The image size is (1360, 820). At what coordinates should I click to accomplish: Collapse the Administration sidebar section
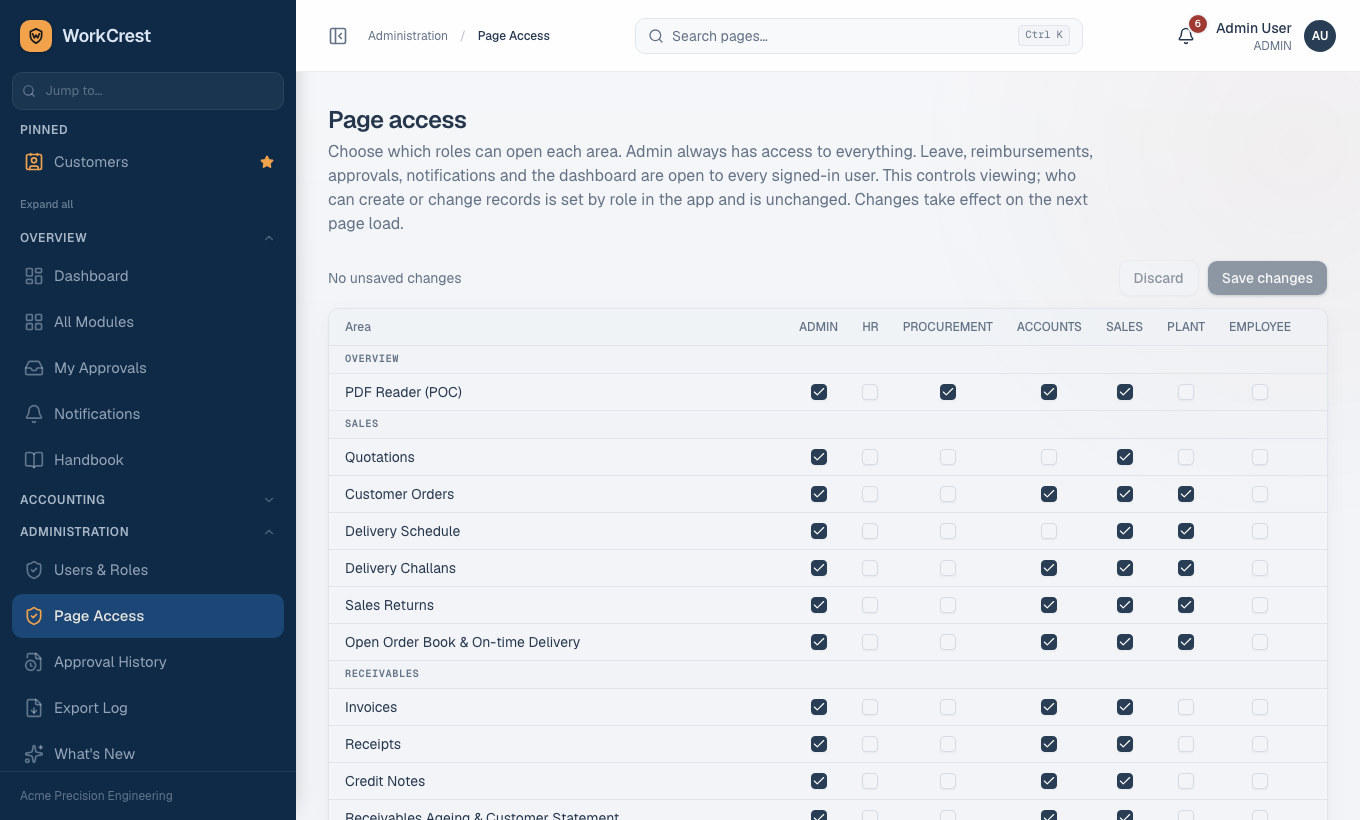point(148,532)
